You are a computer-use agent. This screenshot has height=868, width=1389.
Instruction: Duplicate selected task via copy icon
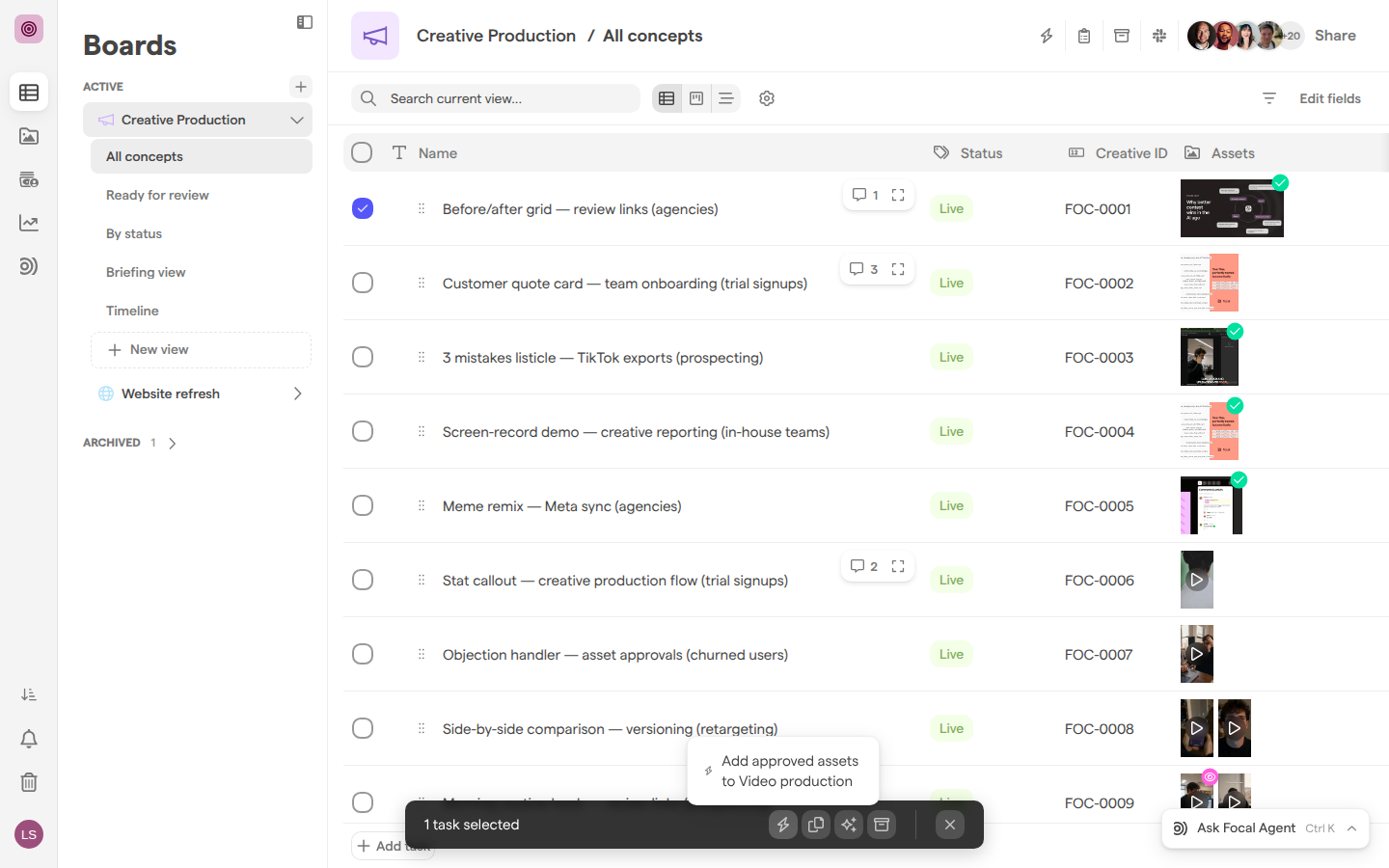pos(816,825)
